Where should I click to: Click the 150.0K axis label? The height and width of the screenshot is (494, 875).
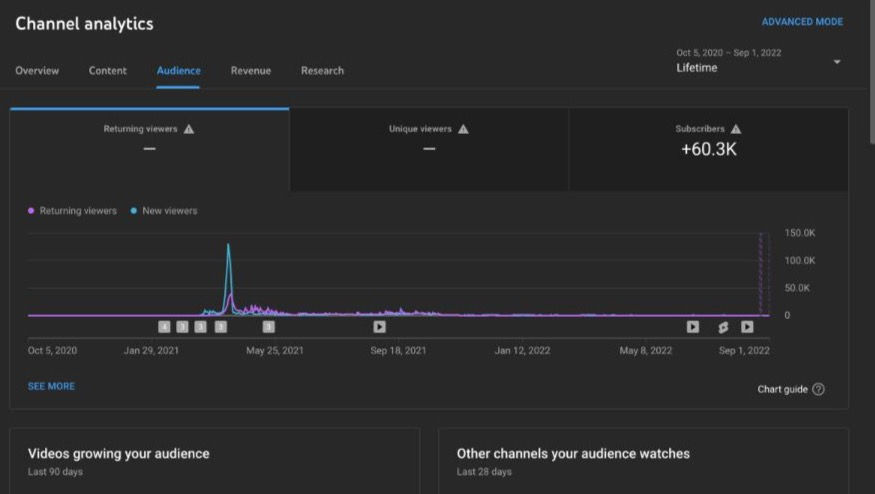[x=800, y=233]
